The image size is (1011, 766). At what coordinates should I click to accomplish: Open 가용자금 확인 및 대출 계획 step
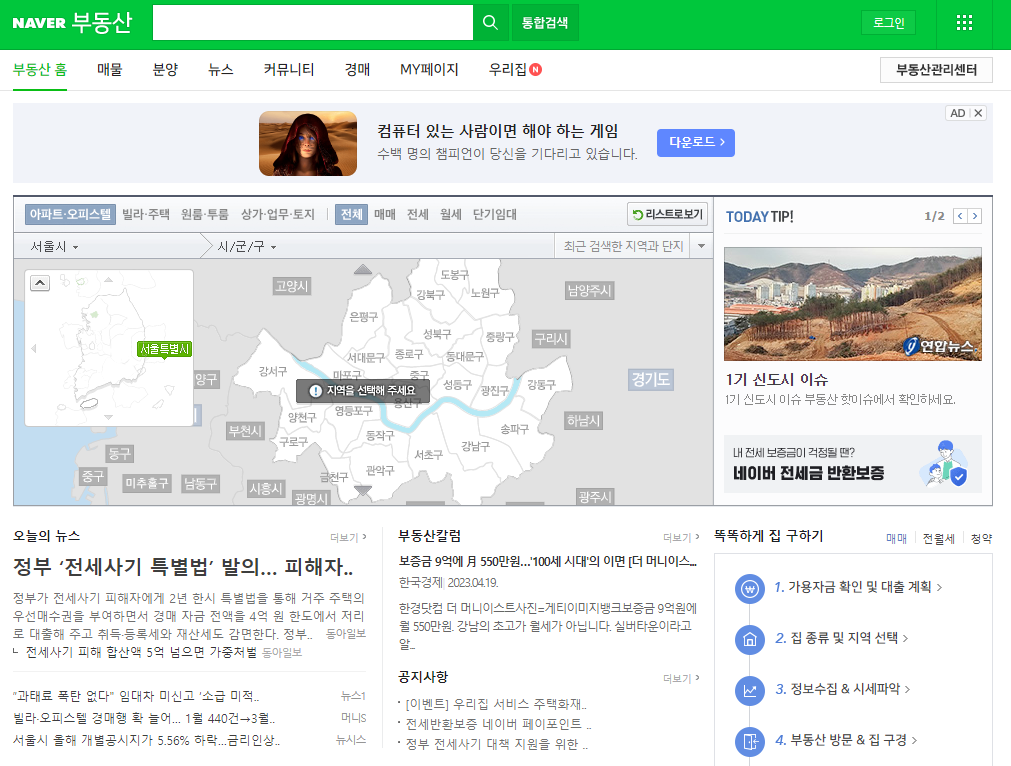pyautogui.click(x=858, y=587)
